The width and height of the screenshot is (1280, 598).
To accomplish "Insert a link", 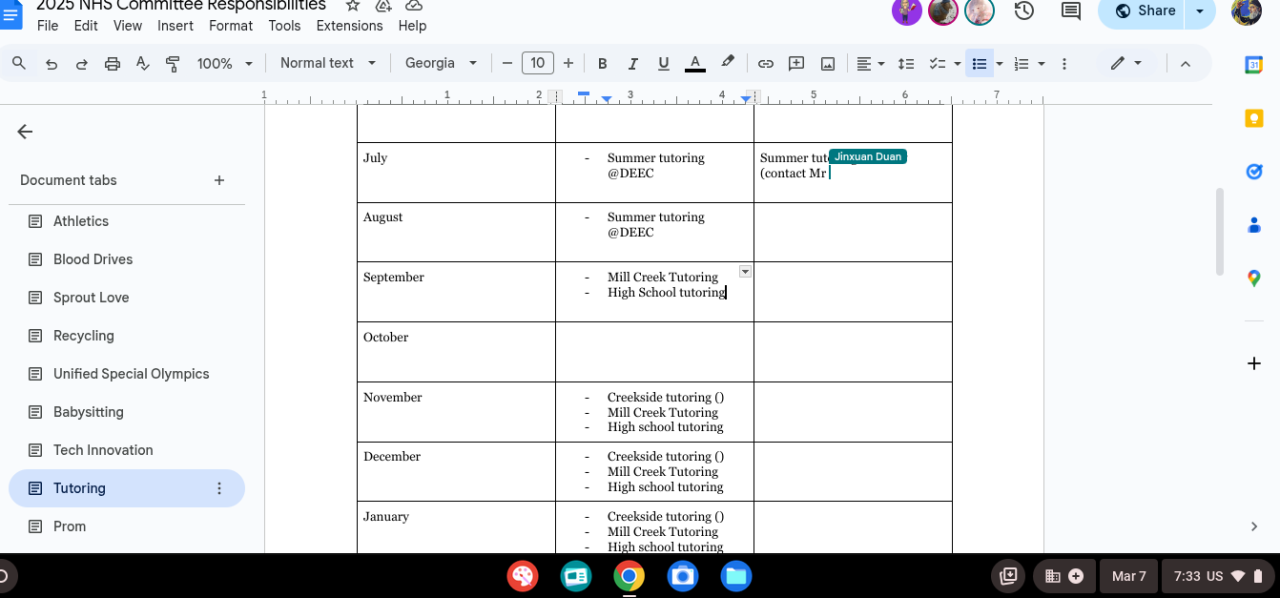I will 765,63.
